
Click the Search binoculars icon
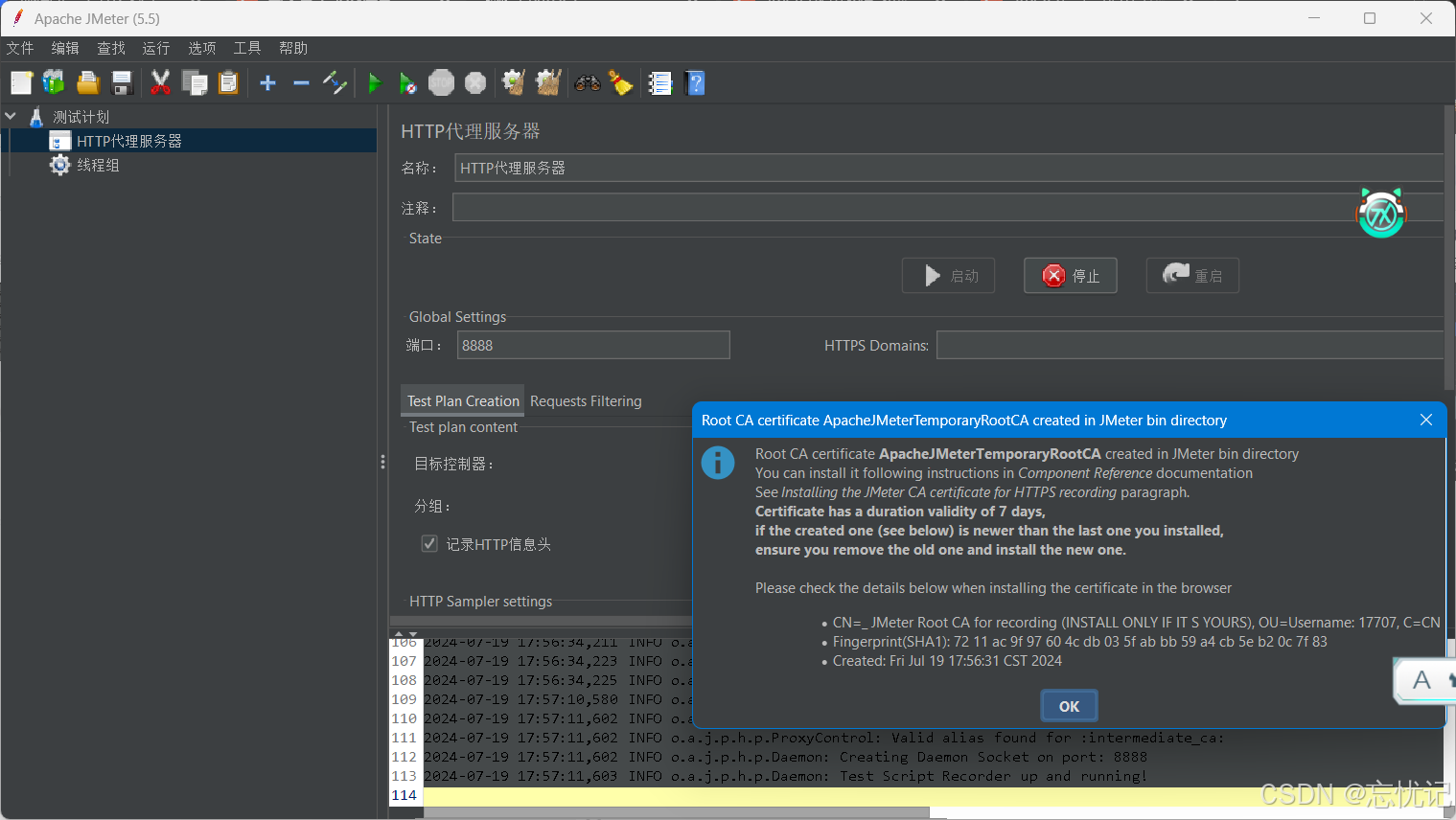588,83
